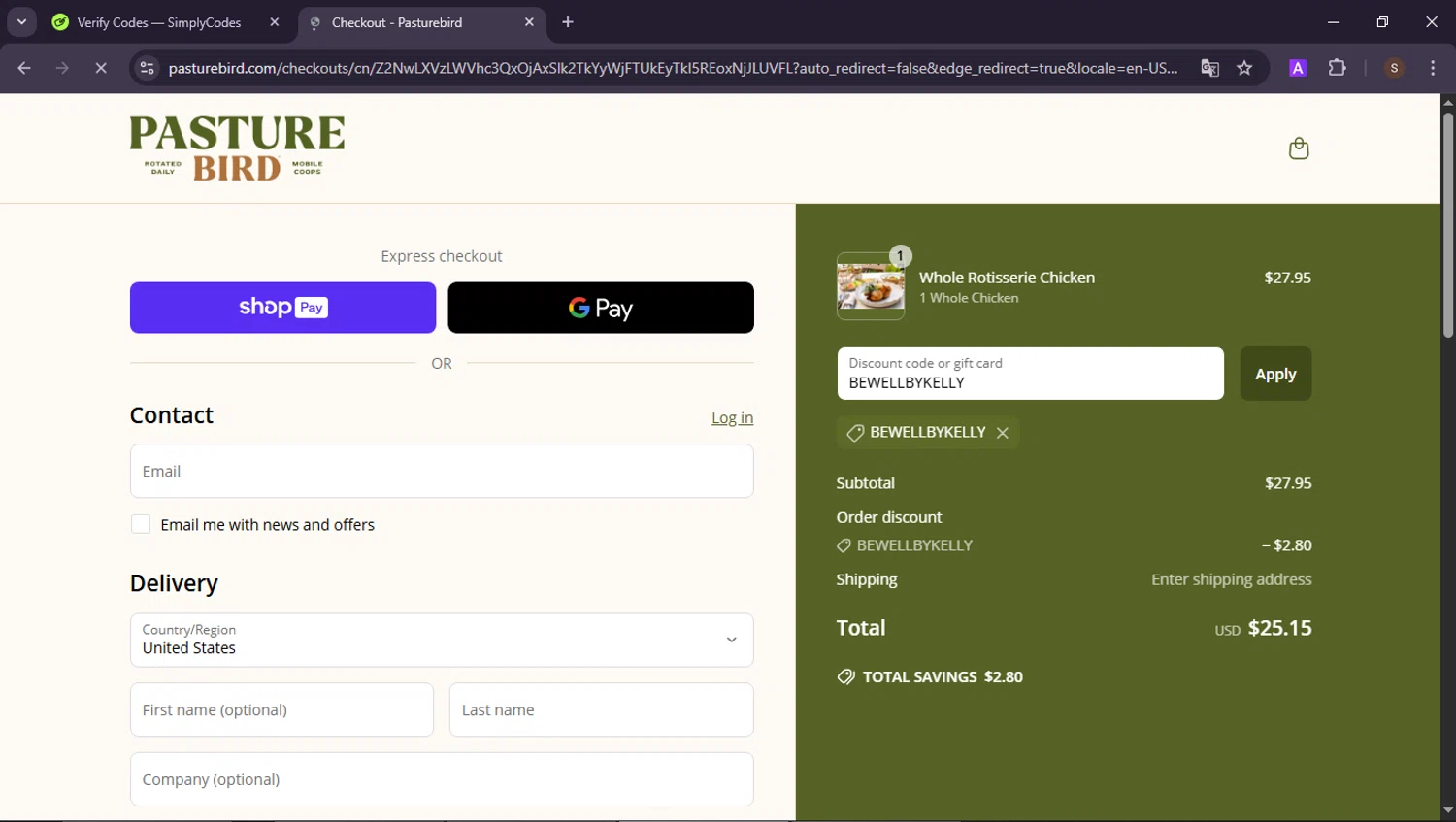Close the Checkout - Pasturebird tab
This screenshot has height=822, width=1456.
[x=529, y=22]
